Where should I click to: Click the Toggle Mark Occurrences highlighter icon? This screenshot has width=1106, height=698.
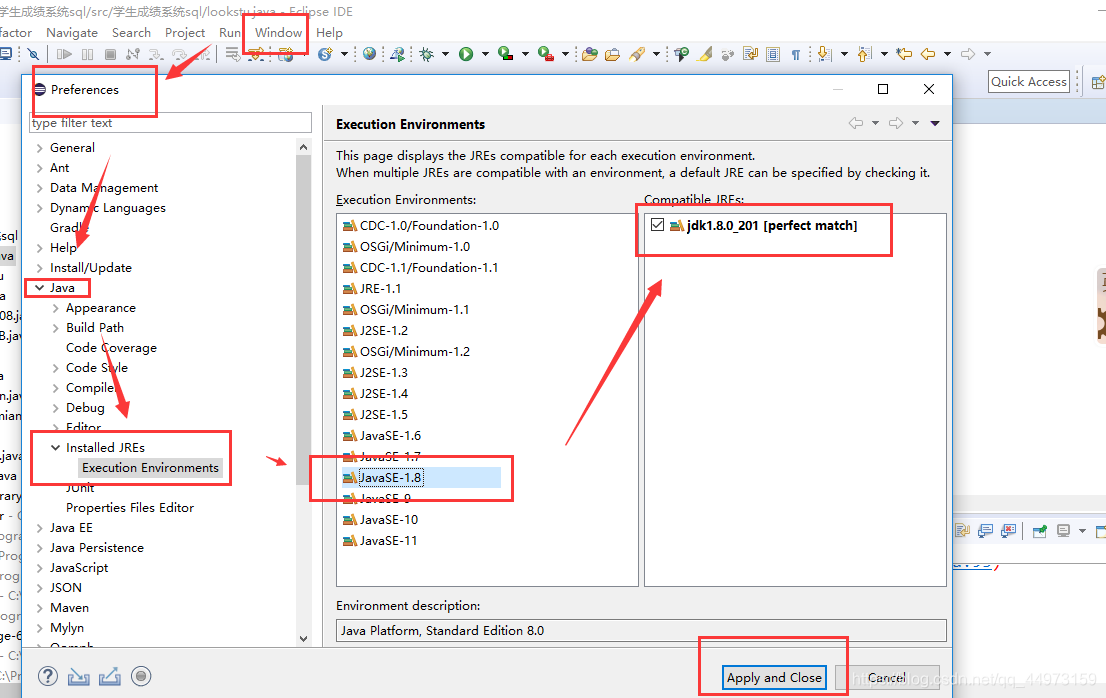[705, 54]
